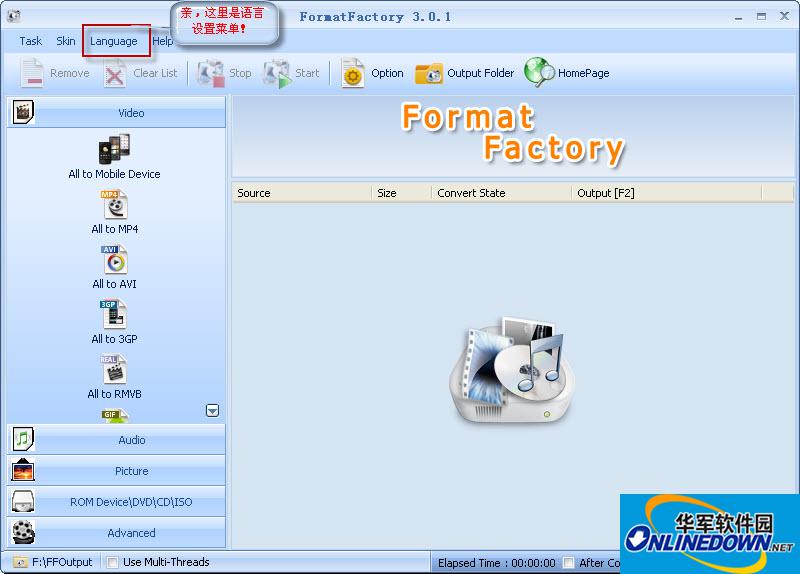Click the Source column header
Image resolution: width=800 pixels, height=574 pixels.
[x=302, y=193]
